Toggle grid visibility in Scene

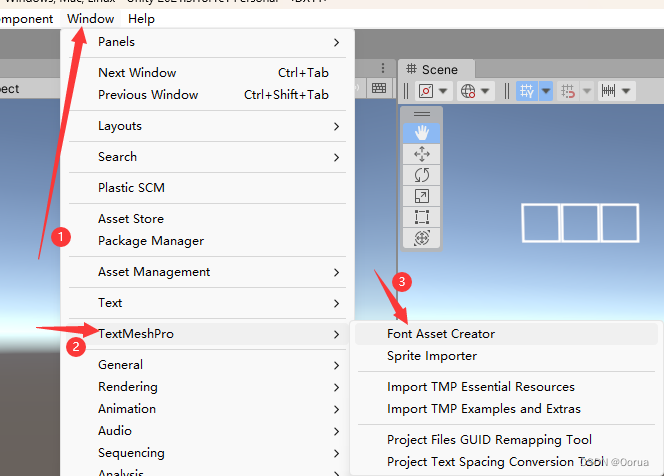tap(527, 91)
